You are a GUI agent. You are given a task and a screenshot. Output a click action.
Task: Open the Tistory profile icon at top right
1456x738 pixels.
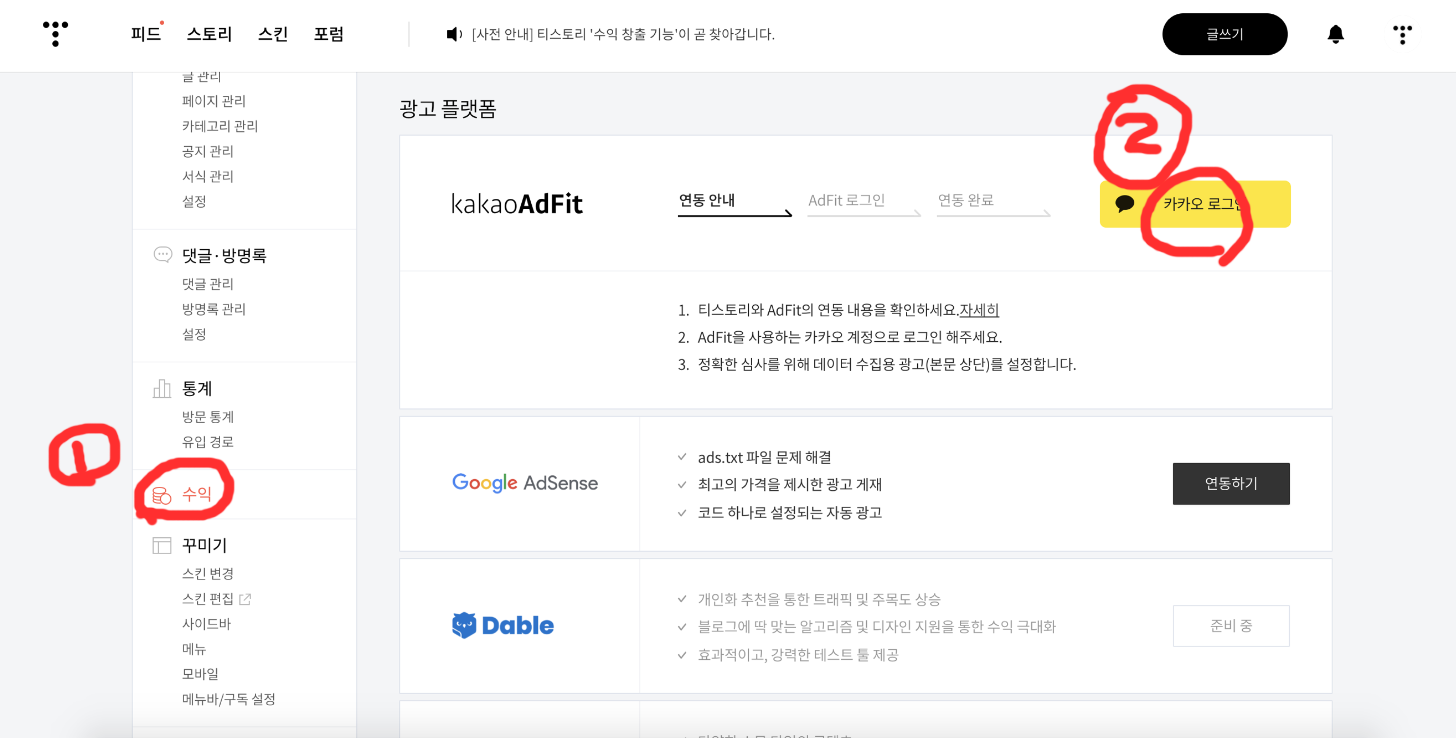(1403, 34)
